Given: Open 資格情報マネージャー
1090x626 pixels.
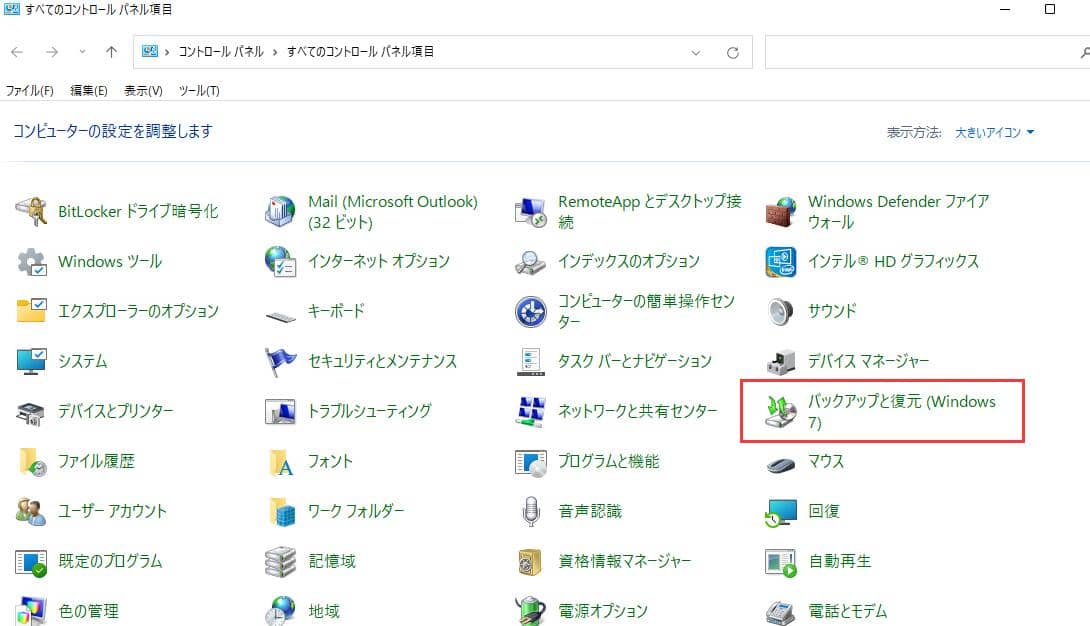Looking at the screenshot, I should [625, 561].
